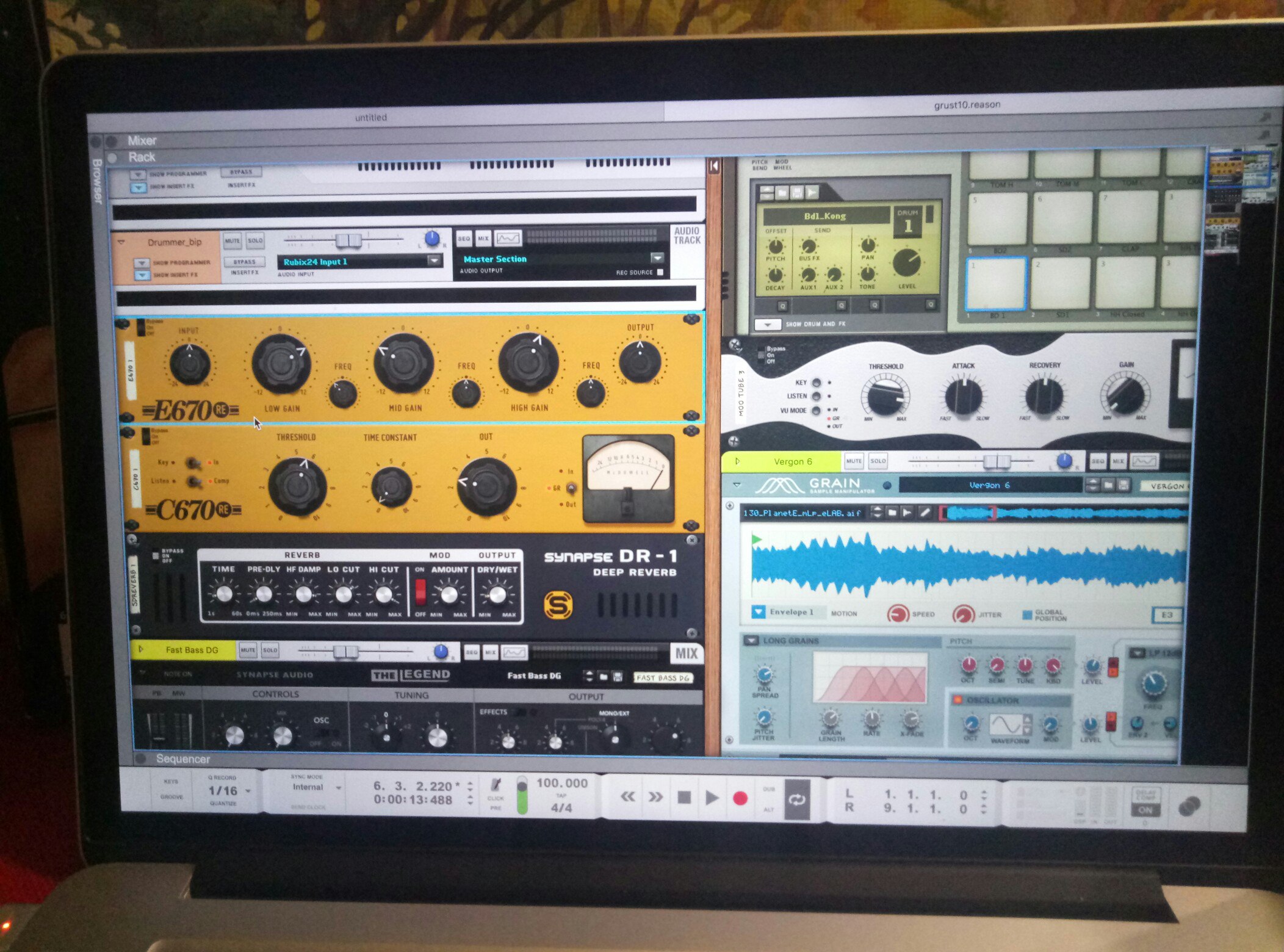Click the Vergon 6 level fader
Image resolution: width=1284 pixels, height=952 pixels.
(x=998, y=461)
